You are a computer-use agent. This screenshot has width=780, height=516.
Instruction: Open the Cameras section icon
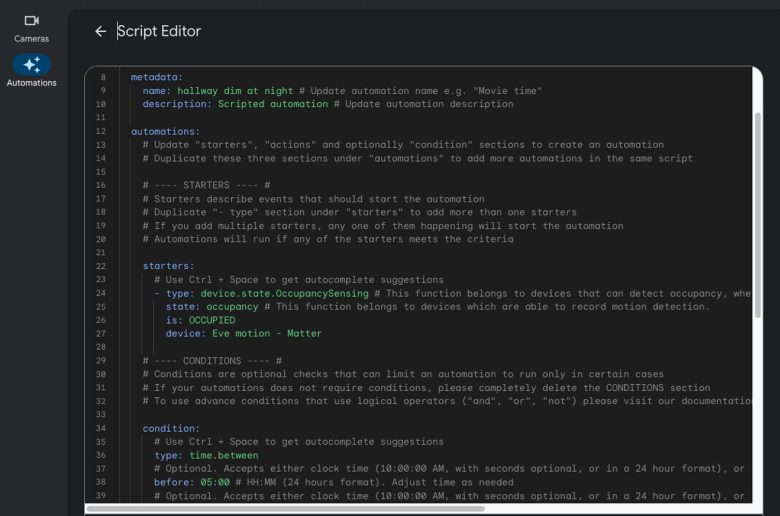tap(31, 20)
